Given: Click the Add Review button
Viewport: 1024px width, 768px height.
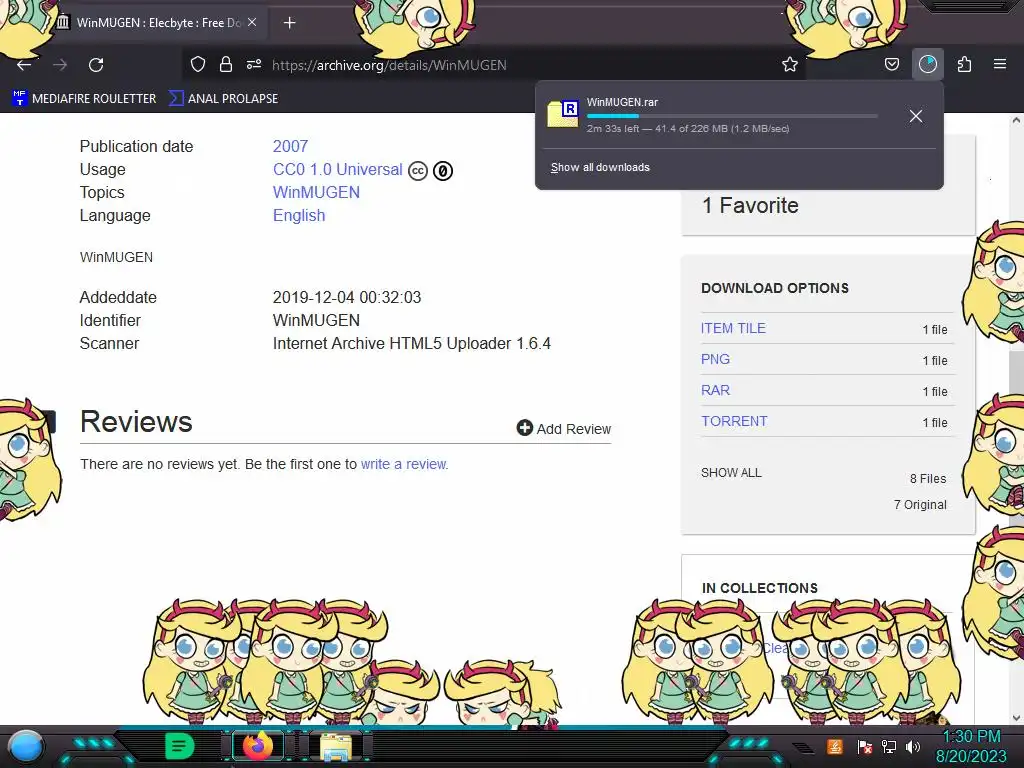Looking at the screenshot, I should pyautogui.click(x=564, y=428).
